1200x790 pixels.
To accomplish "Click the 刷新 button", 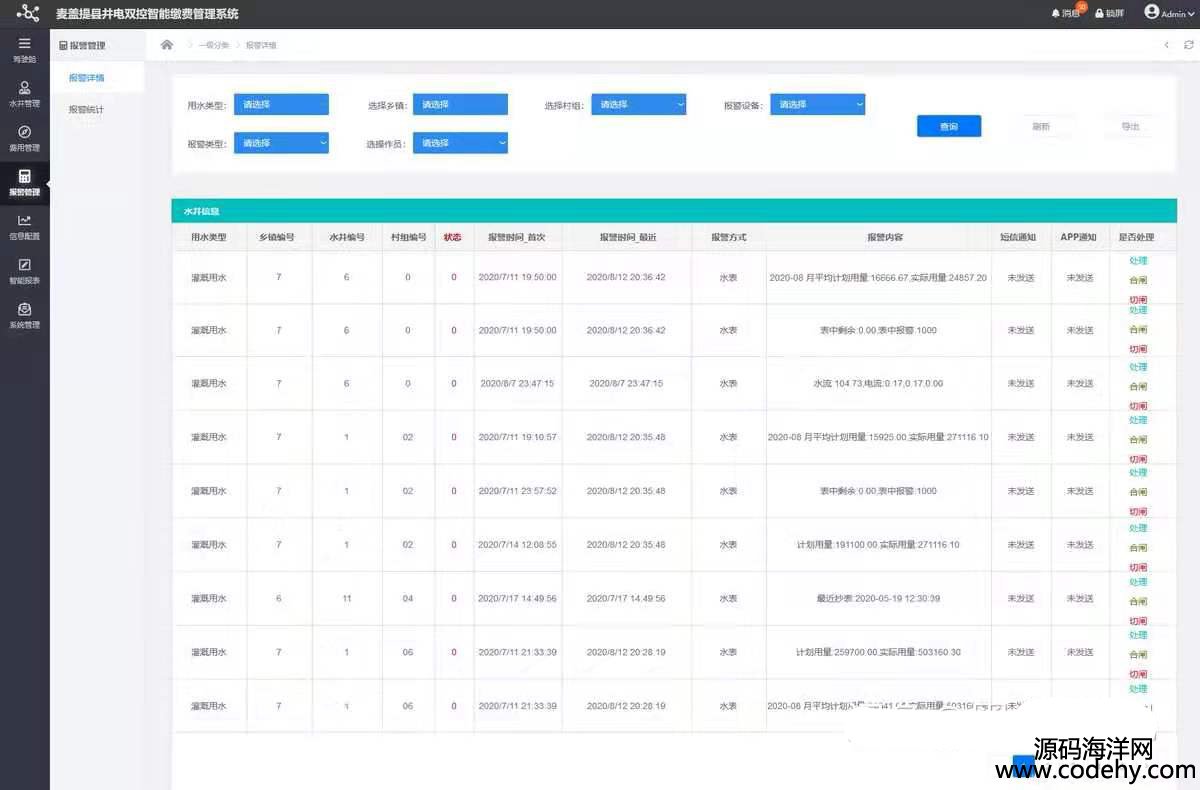I will (x=1041, y=126).
